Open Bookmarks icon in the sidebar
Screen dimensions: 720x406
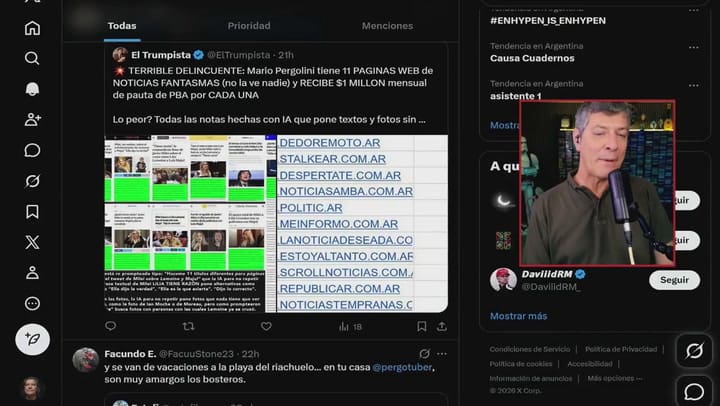point(32,212)
